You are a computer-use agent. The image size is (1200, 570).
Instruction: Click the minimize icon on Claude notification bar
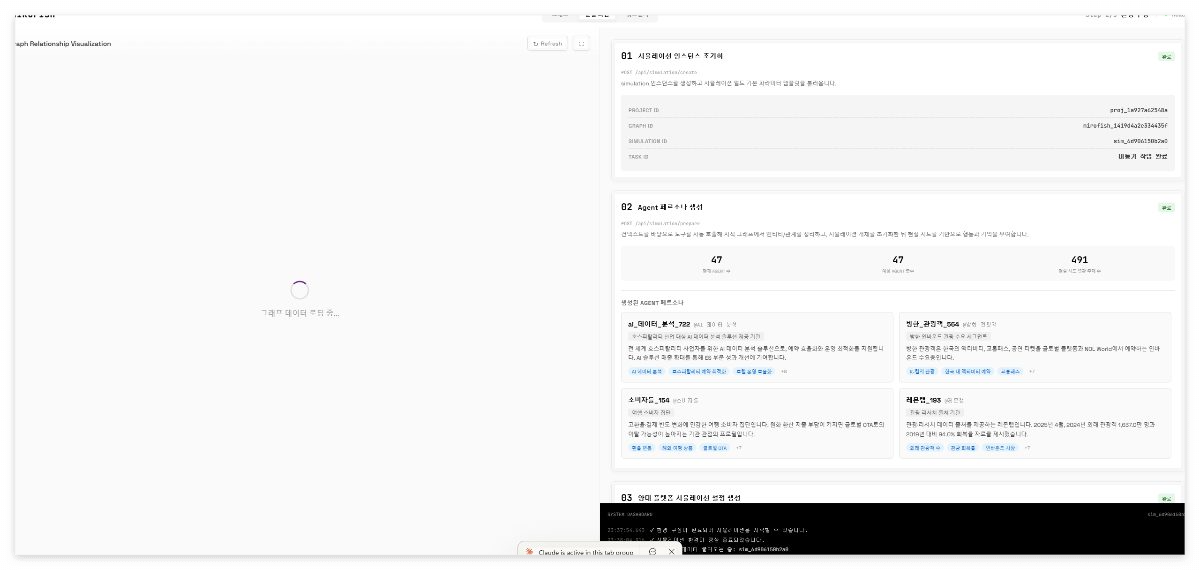(x=652, y=552)
